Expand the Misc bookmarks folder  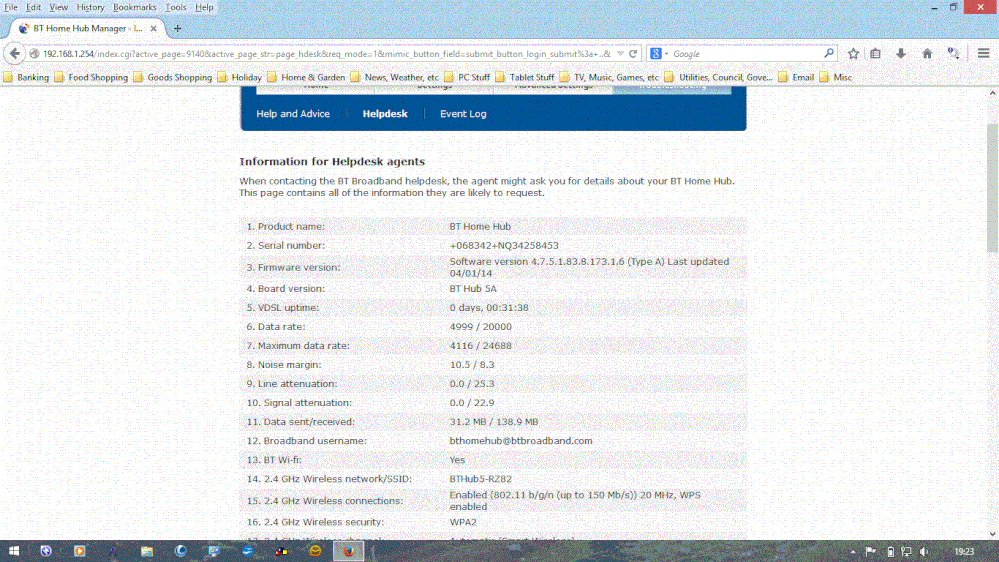click(x=836, y=77)
